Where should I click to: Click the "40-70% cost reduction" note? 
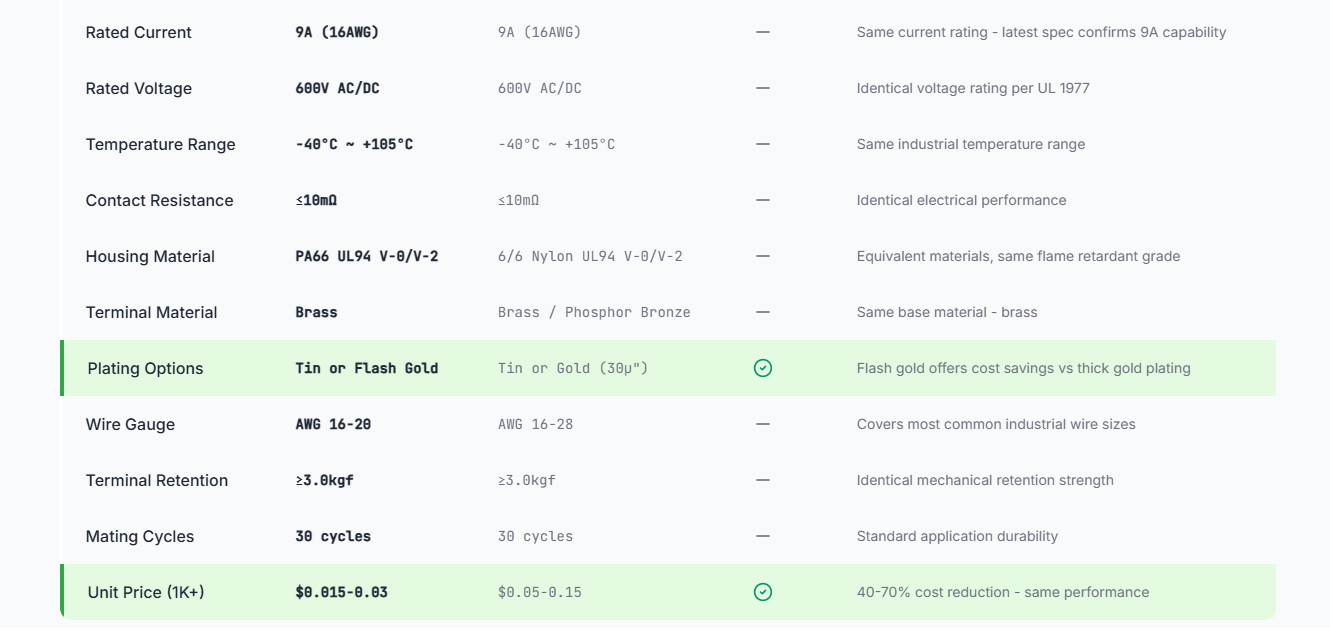(x=1002, y=592)
